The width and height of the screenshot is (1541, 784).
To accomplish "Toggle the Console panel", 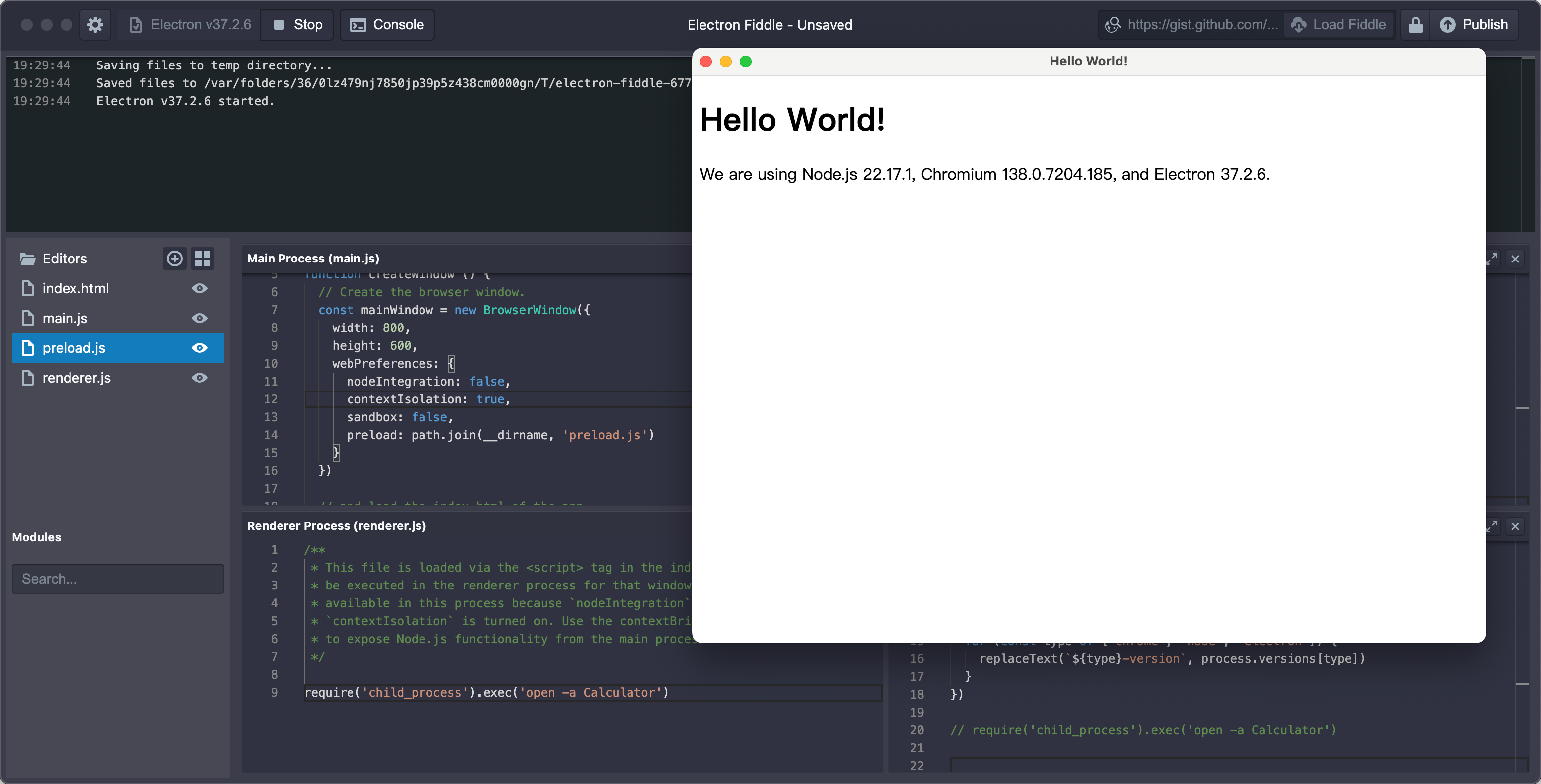I will tap(387, 24).
